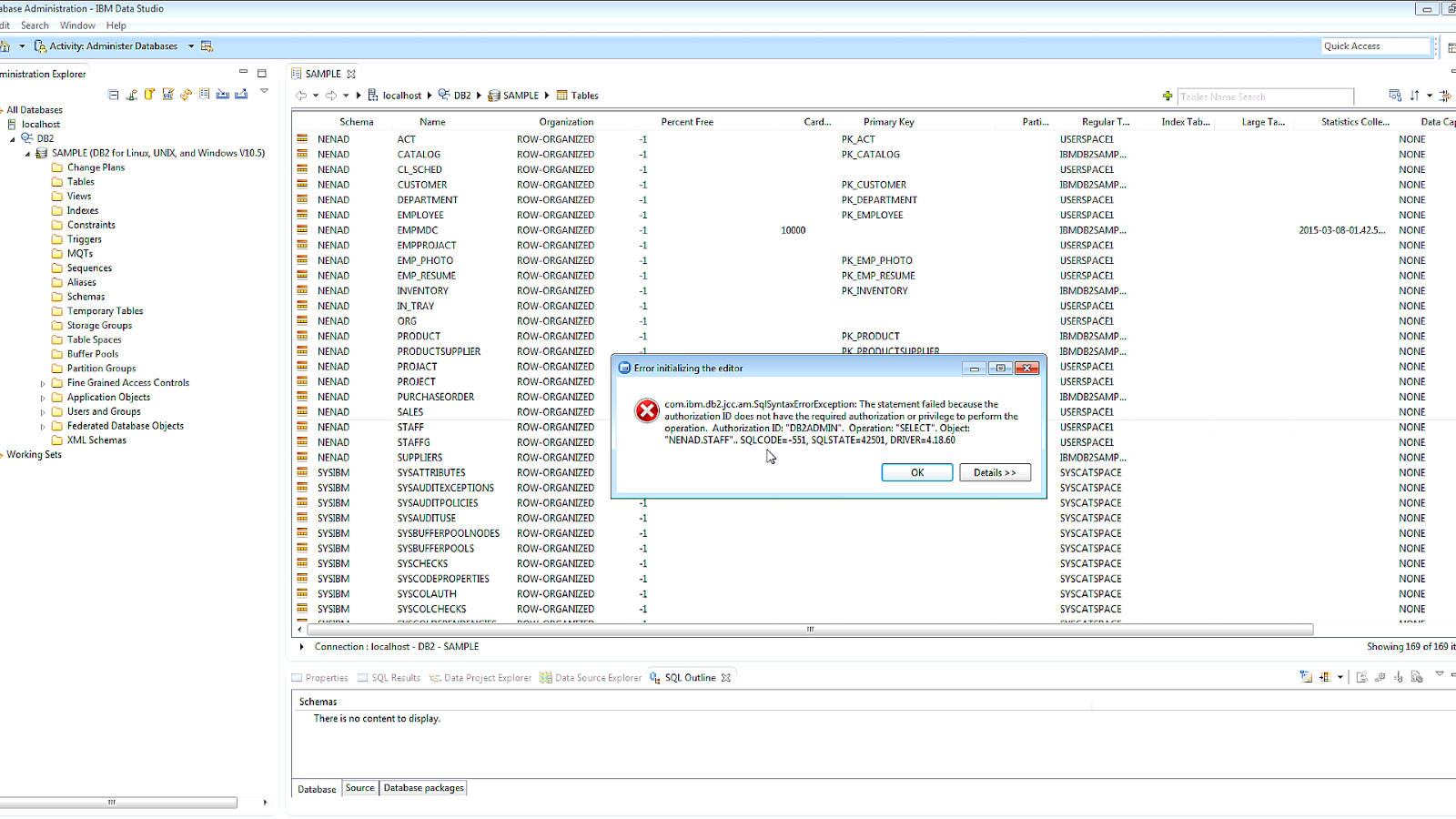1456x819 pixels.
Task: Click the orange refresh arrows icon in explorer toolbar
Action: 187,95
